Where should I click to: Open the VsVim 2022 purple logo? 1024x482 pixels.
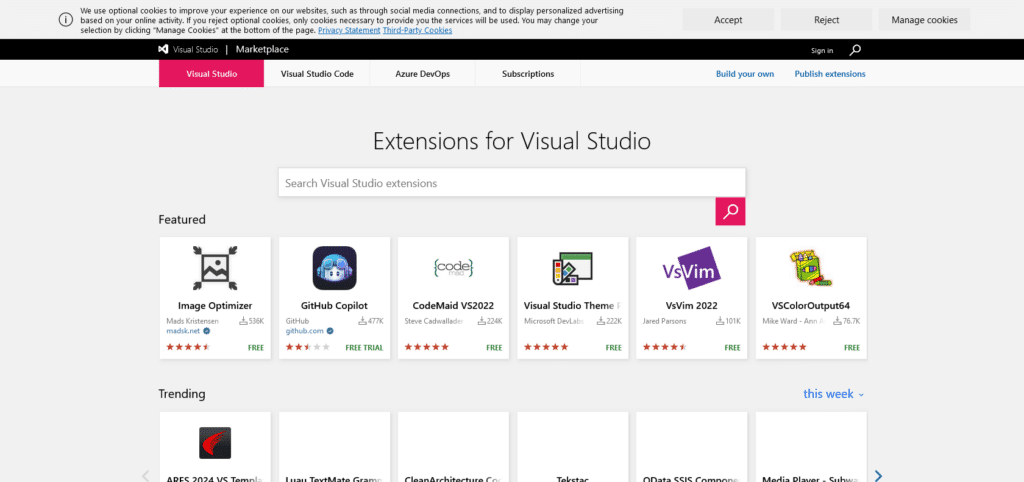tap(691, 267)
